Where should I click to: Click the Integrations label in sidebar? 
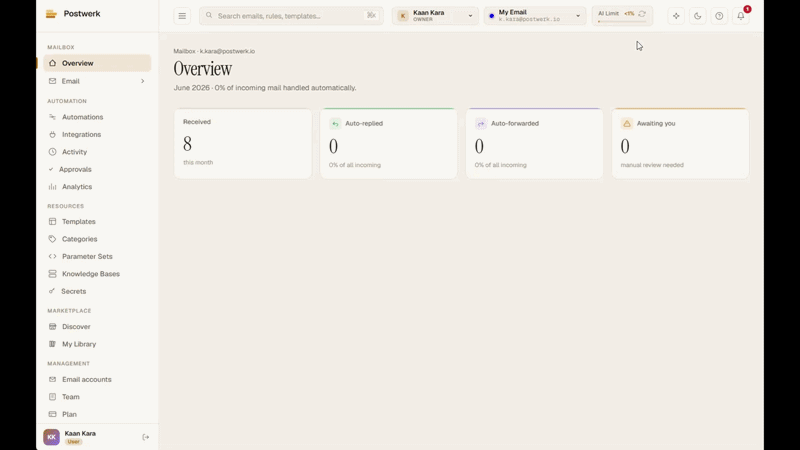tap(82, 135)
